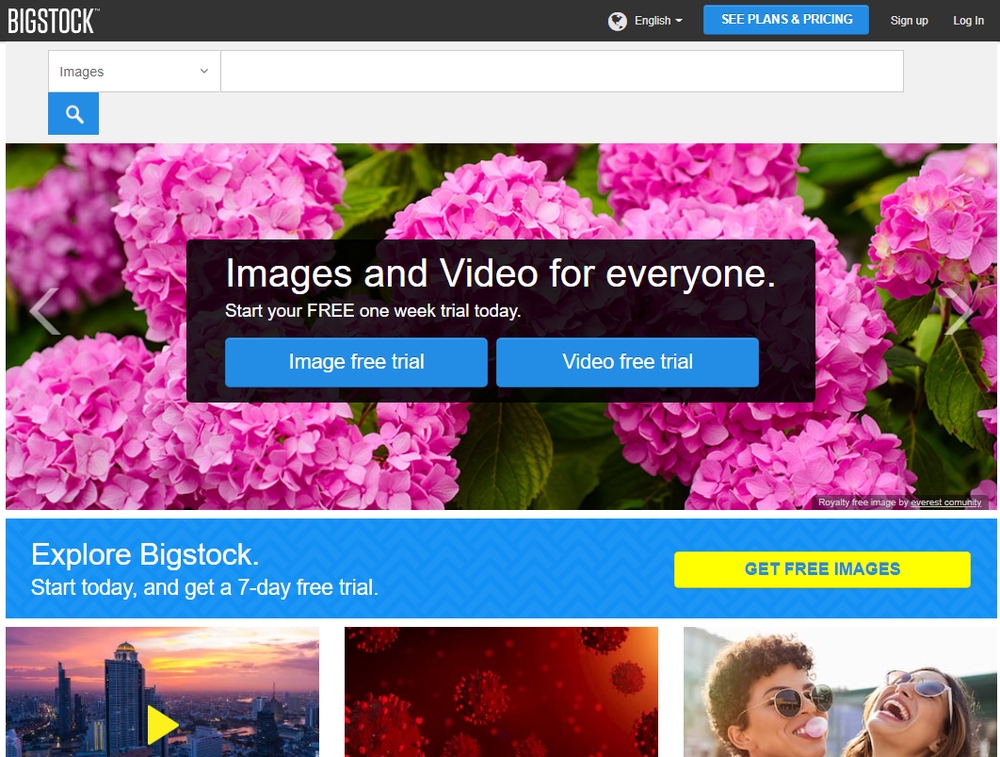Click the globe language icon
Viewport: 1000px width, 757px height.
tap(616, 19)
